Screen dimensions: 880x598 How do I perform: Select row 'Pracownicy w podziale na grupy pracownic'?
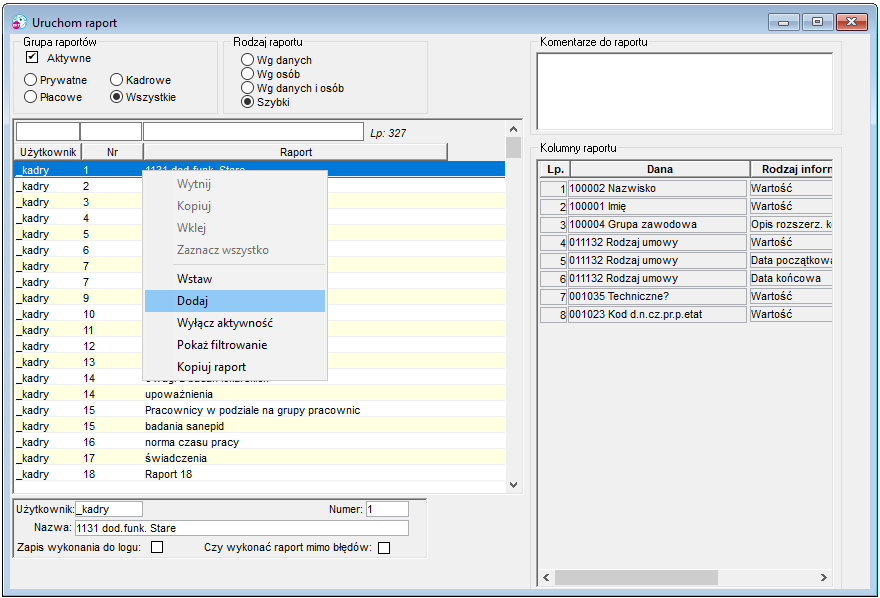coord(259,410)
